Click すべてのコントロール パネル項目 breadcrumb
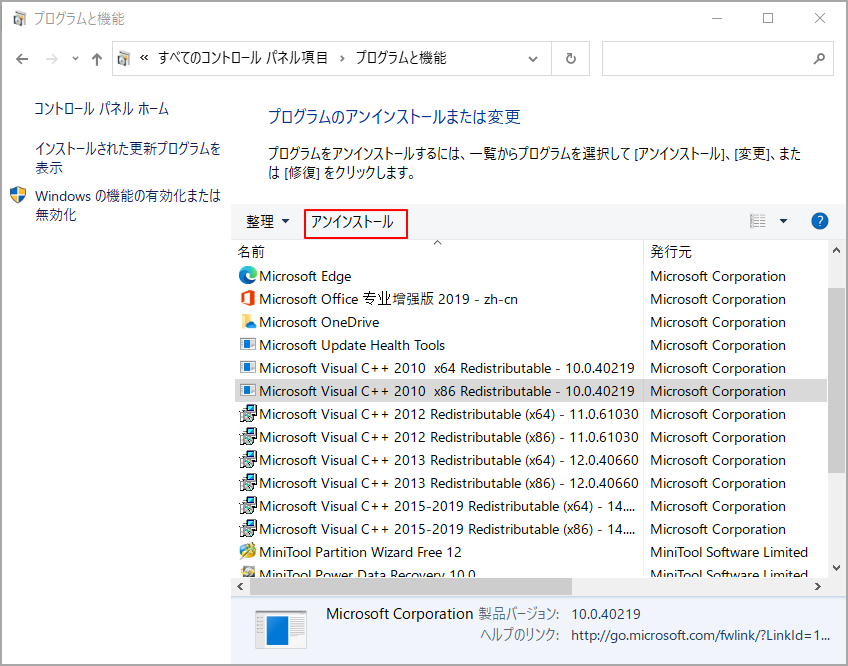This screenshot has height=666, width=848. click(x=243, y=58)
